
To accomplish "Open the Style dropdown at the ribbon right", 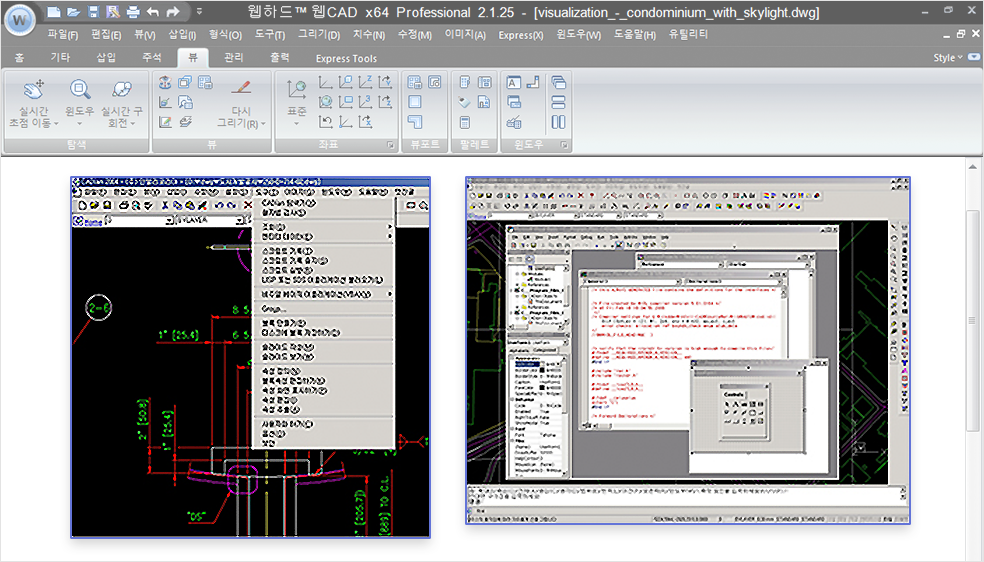I will pos(948,57).
